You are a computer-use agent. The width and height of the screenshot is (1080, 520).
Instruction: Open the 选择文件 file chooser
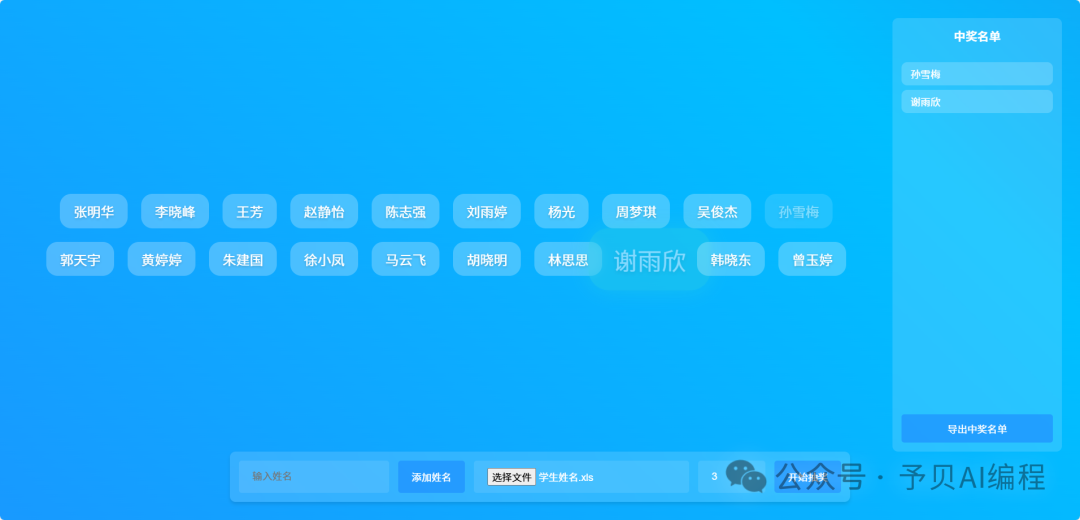[511, 477]
